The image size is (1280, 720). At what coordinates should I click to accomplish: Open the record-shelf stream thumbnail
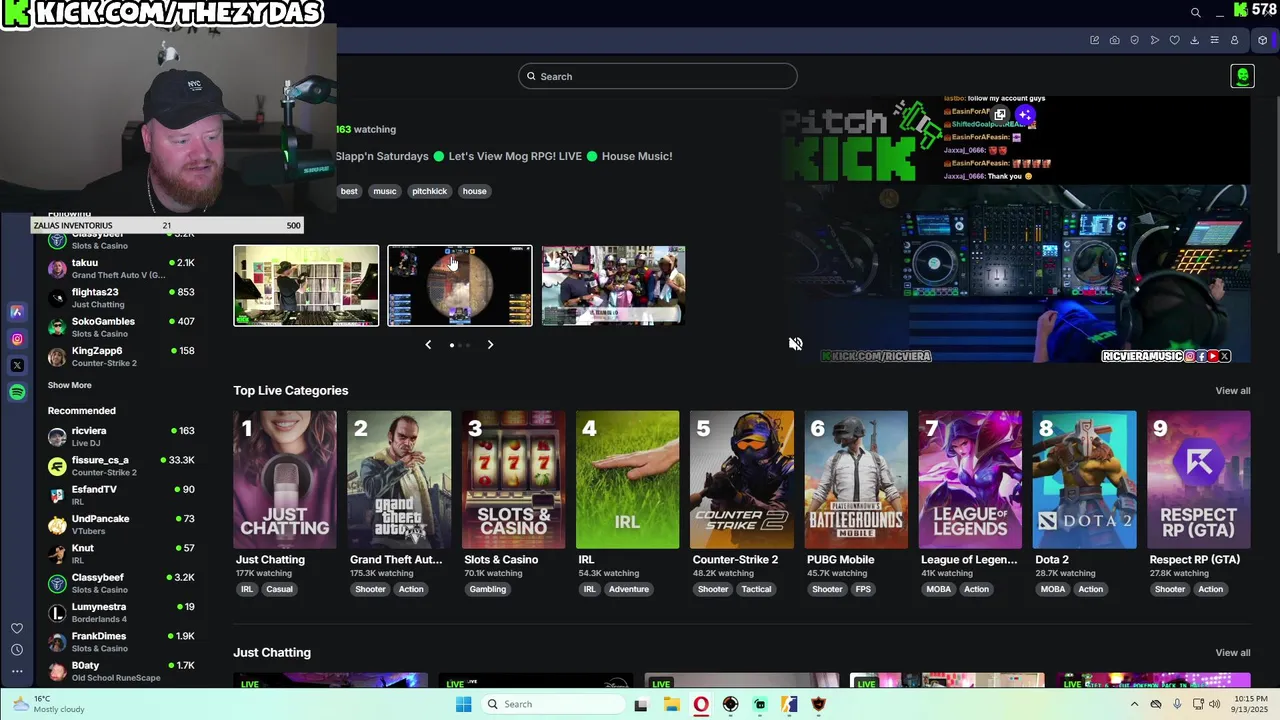click(x=306, y=286)
